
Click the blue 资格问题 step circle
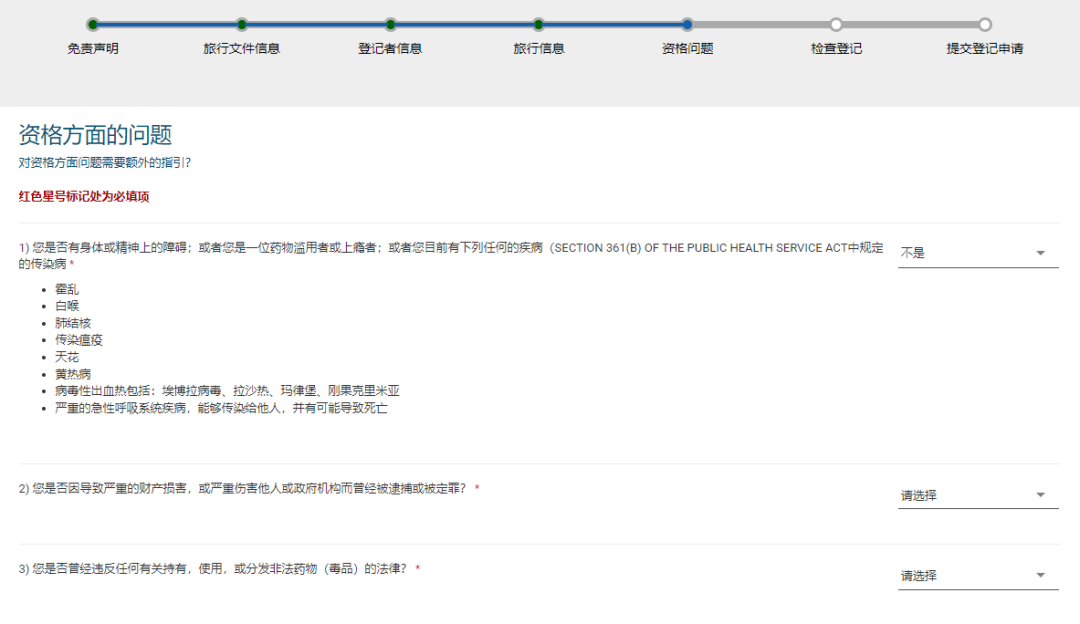point(687,22)
